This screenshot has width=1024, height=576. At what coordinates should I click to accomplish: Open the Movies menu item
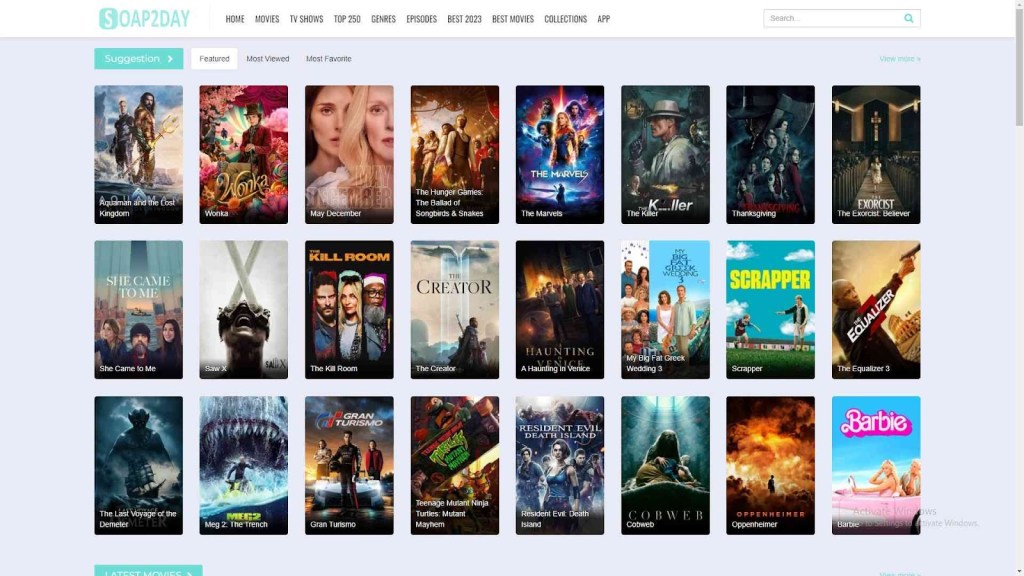coord(267,19)
